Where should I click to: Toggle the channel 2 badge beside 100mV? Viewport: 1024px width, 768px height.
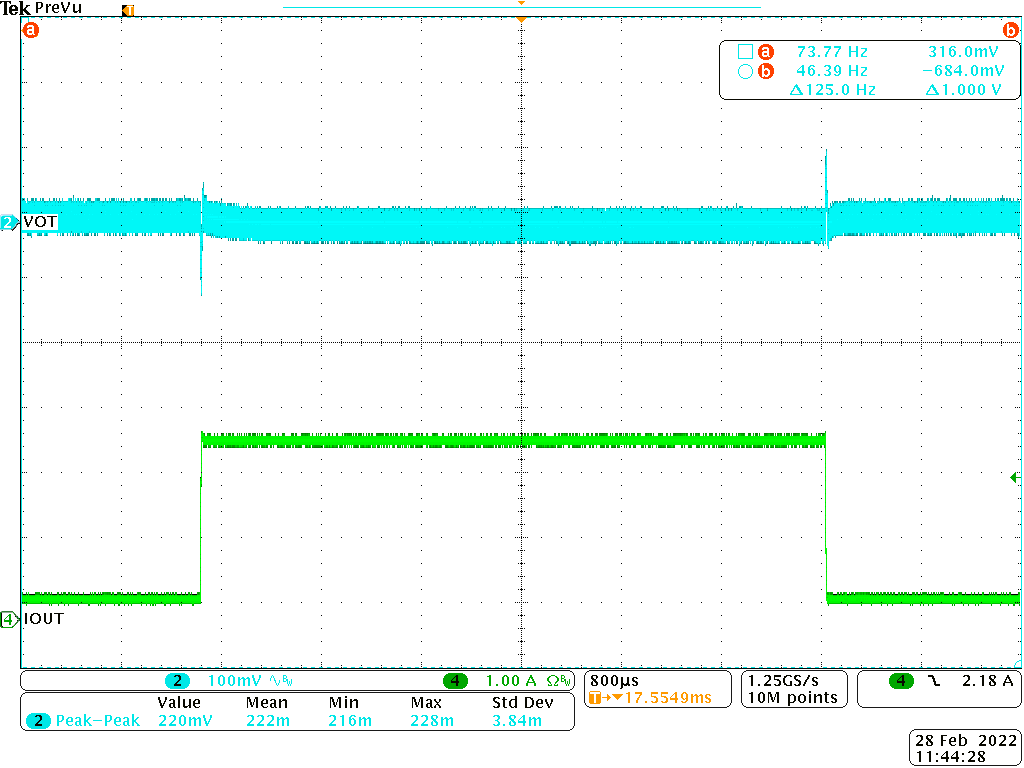coord(177,681)
